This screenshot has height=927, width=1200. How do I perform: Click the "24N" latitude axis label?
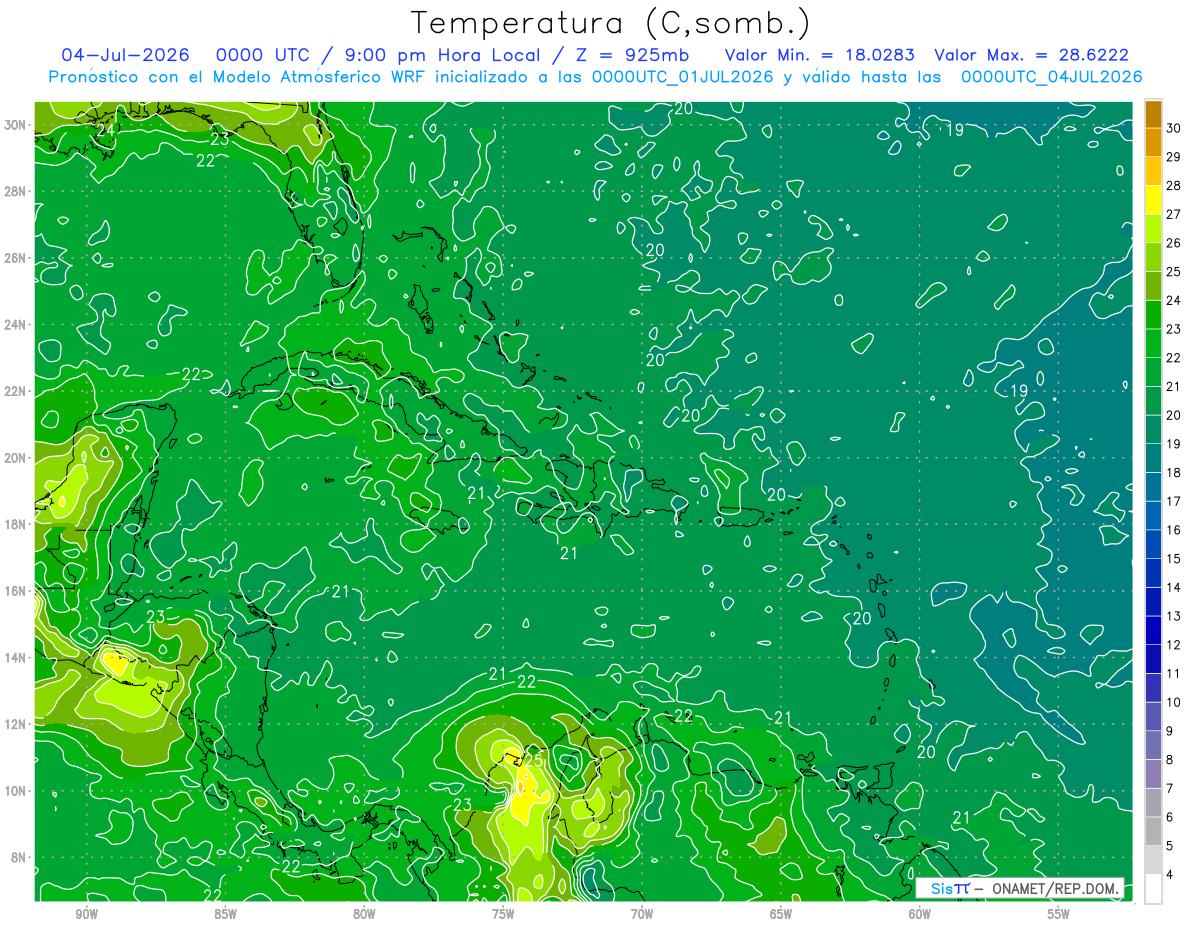pos(16,325)
